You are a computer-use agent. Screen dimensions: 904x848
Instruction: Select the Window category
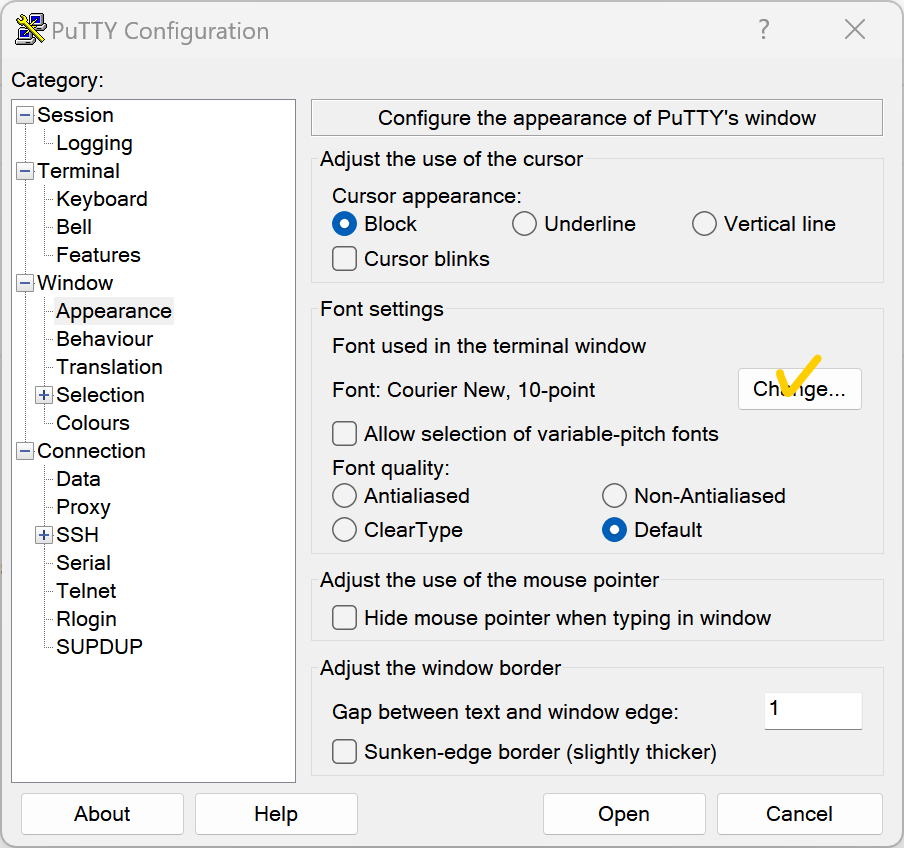(76, 283)
